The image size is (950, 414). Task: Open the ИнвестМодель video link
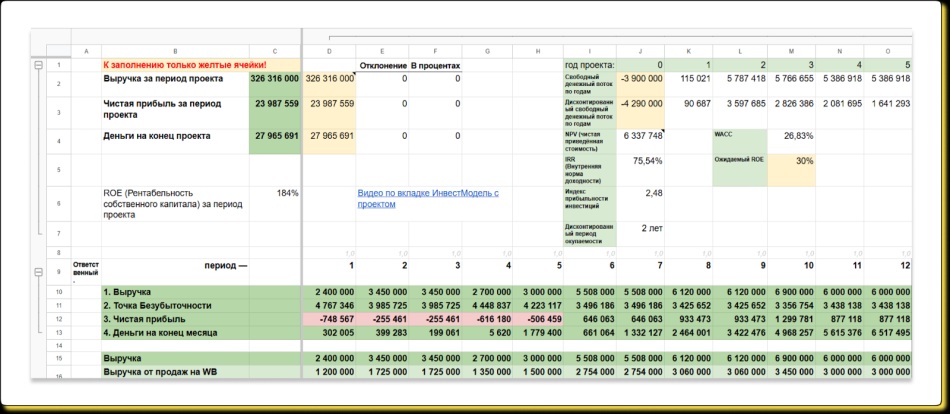pyautogui.click(x=427, y=198)
